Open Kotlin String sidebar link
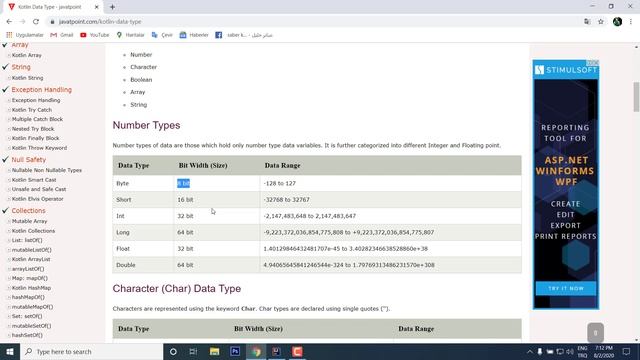This screenshot has height=360, width=640. click(x=27, y=78)
